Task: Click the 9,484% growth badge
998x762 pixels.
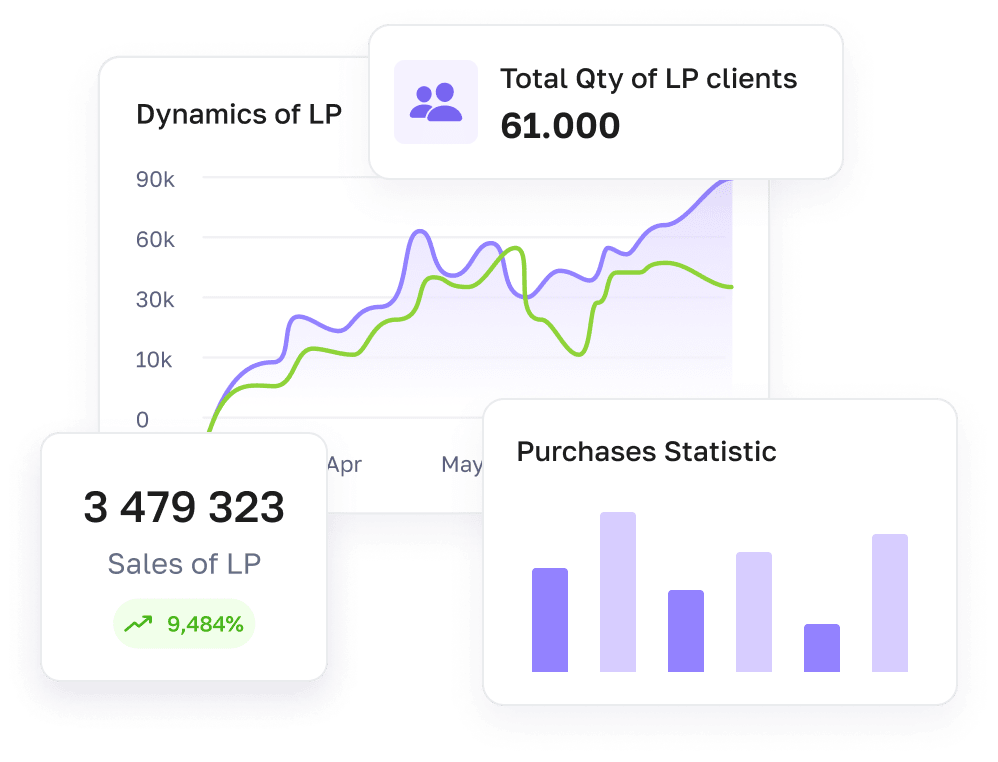Action: pos(184,624)
